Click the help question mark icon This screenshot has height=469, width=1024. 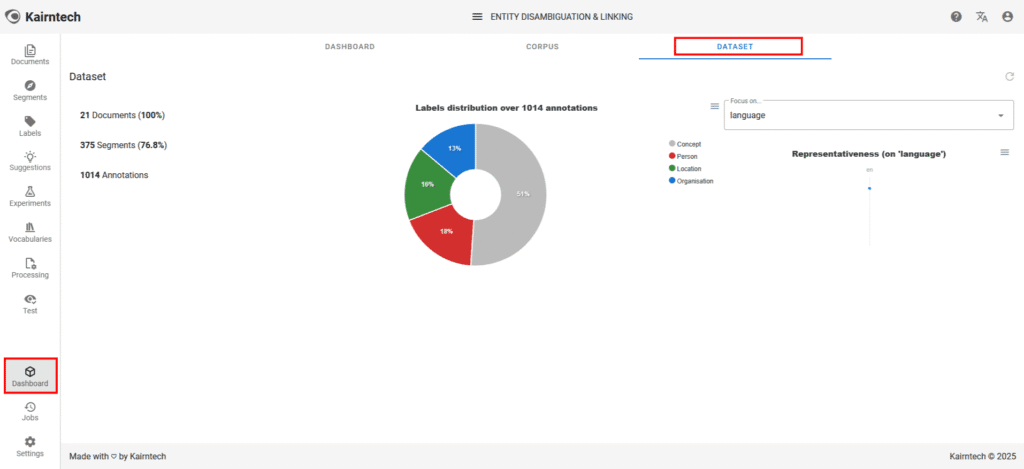(956, 17)
